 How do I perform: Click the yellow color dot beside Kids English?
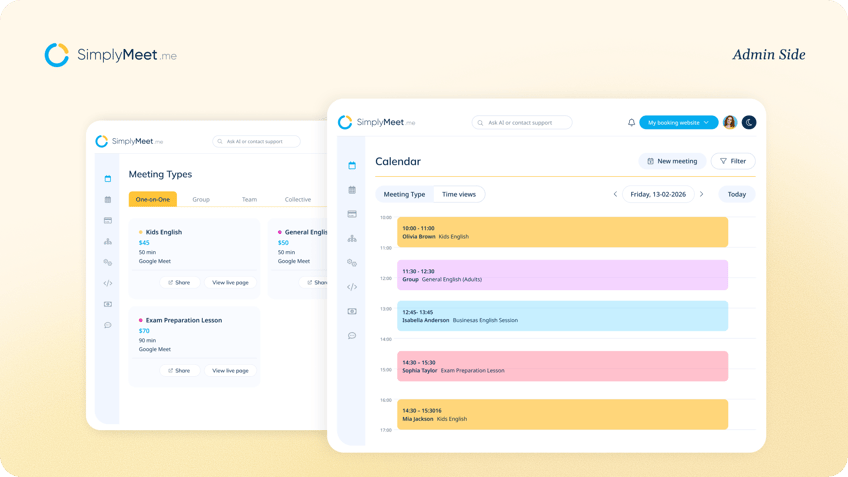[141, 232]
